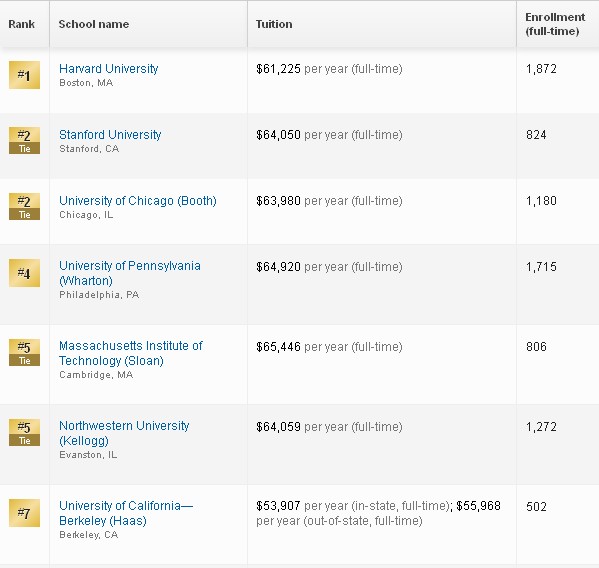
Task: Click Harvard's $61,225 tuition cell
Action: click(278, 69)
